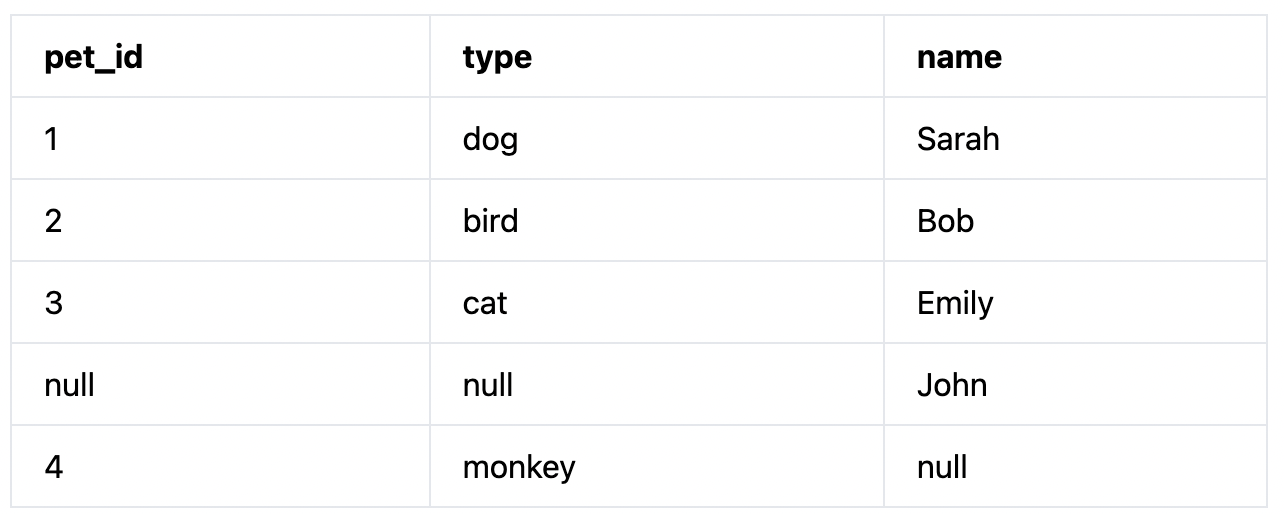
Task: Click the pet_id cell with value 4
Action: pos(221,466)
